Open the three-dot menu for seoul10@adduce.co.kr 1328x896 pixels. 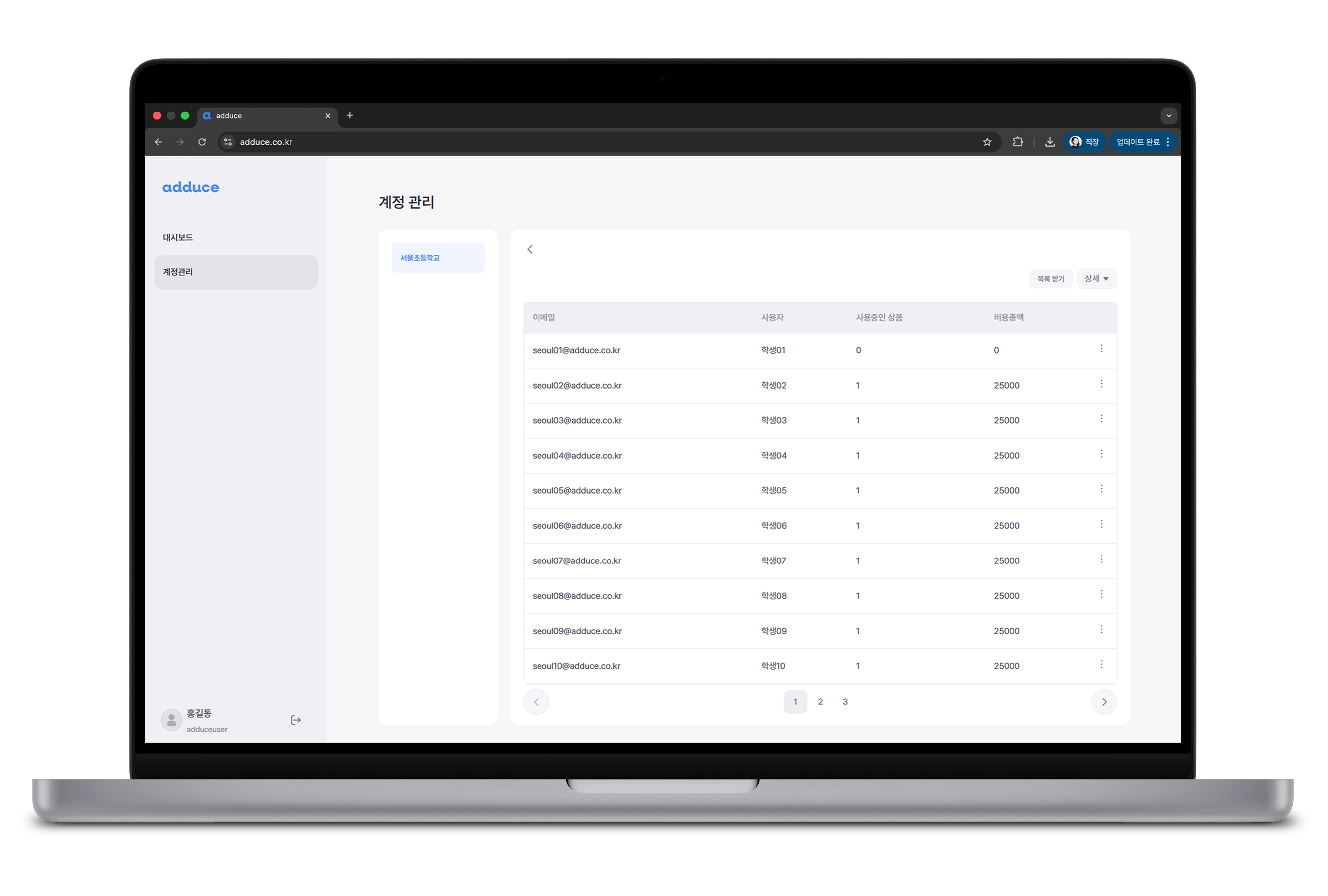1101,665
